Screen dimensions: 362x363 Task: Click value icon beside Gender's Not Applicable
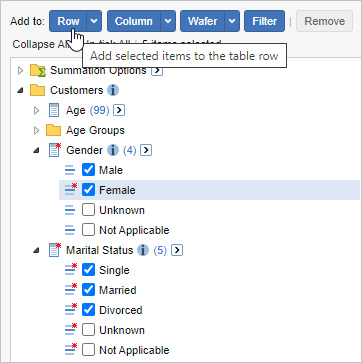point(70,230)
